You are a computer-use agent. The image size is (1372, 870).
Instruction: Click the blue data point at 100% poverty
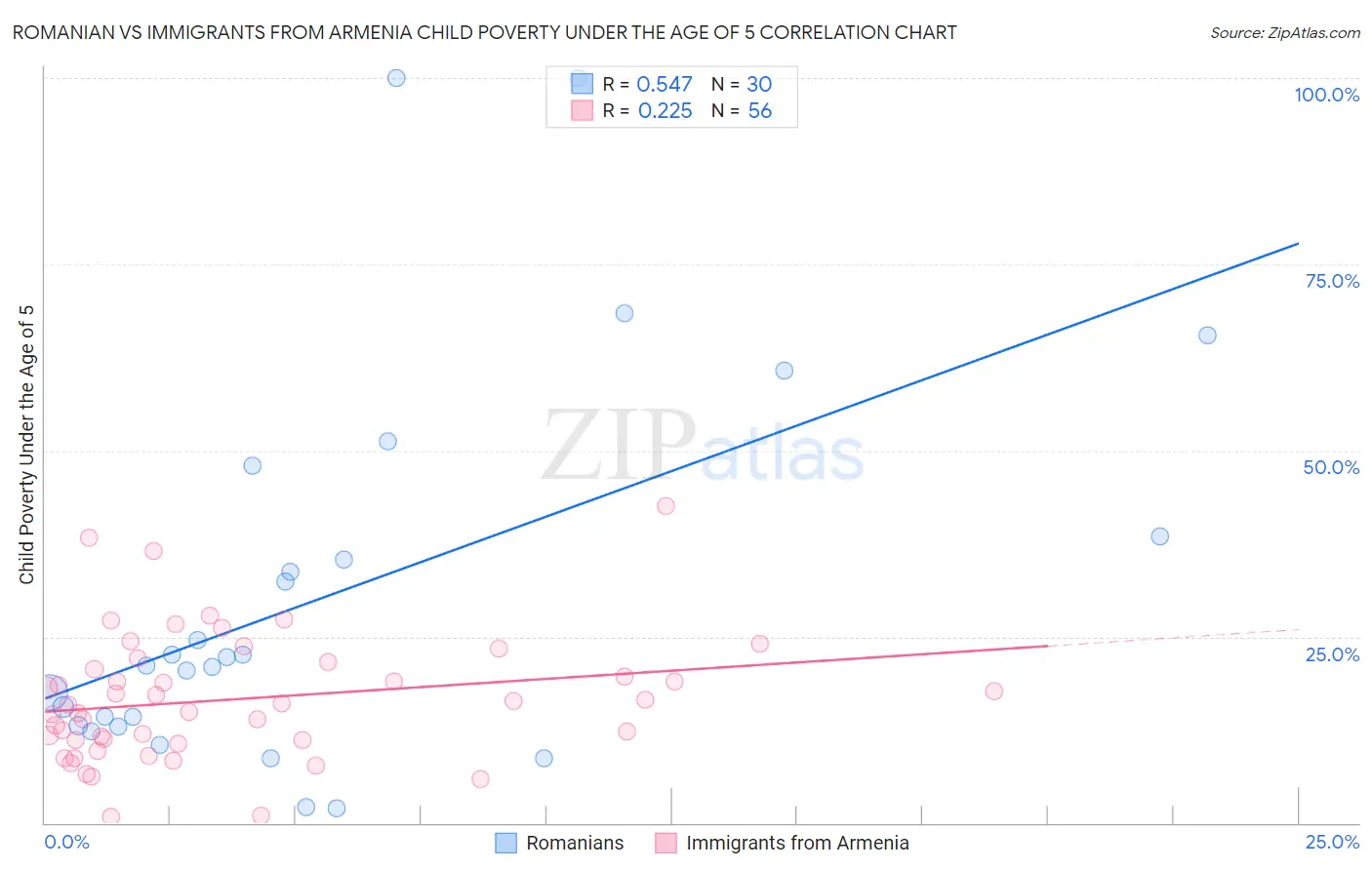point(396,78)
